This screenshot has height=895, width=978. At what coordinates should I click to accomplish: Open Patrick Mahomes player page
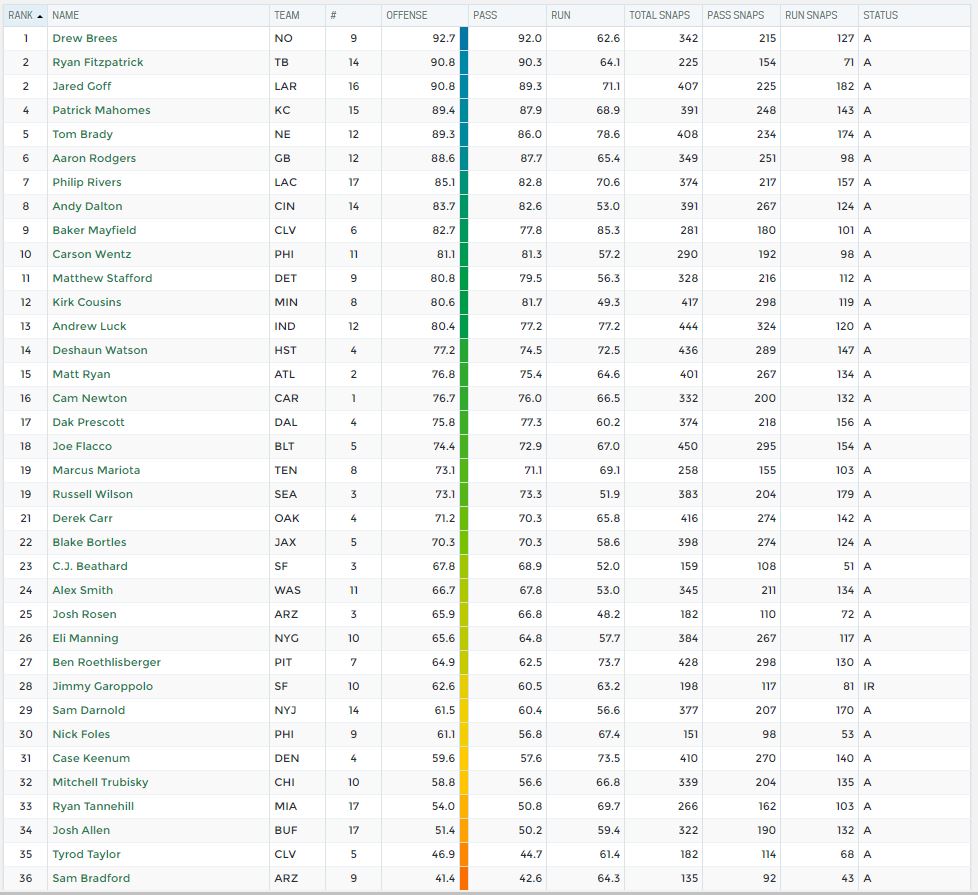[x=101, y=110]
